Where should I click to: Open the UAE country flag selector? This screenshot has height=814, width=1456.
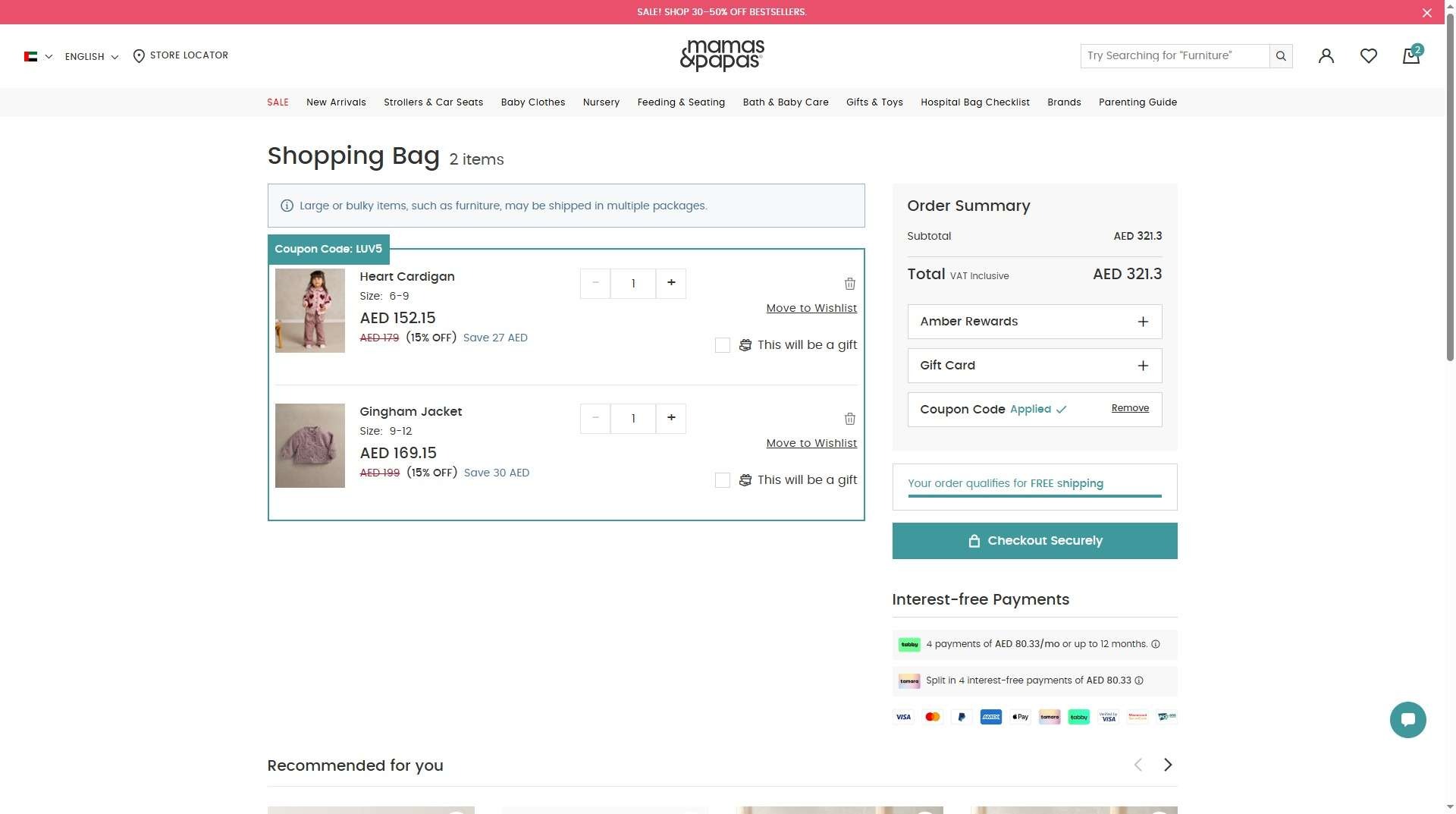[x=38, y=56]
